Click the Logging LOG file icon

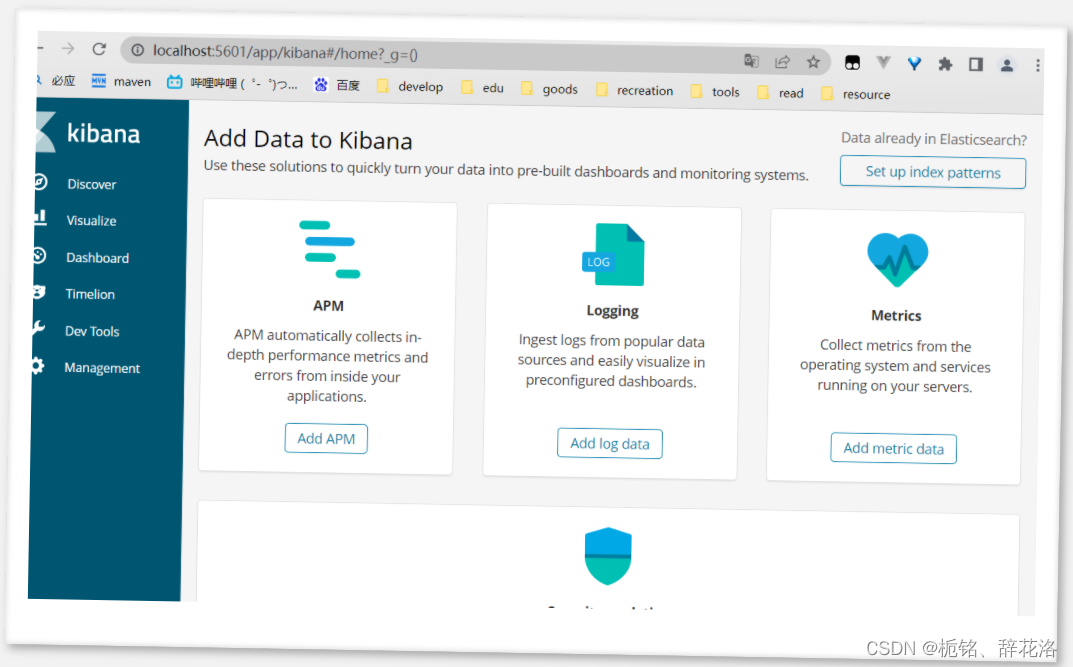612,254
